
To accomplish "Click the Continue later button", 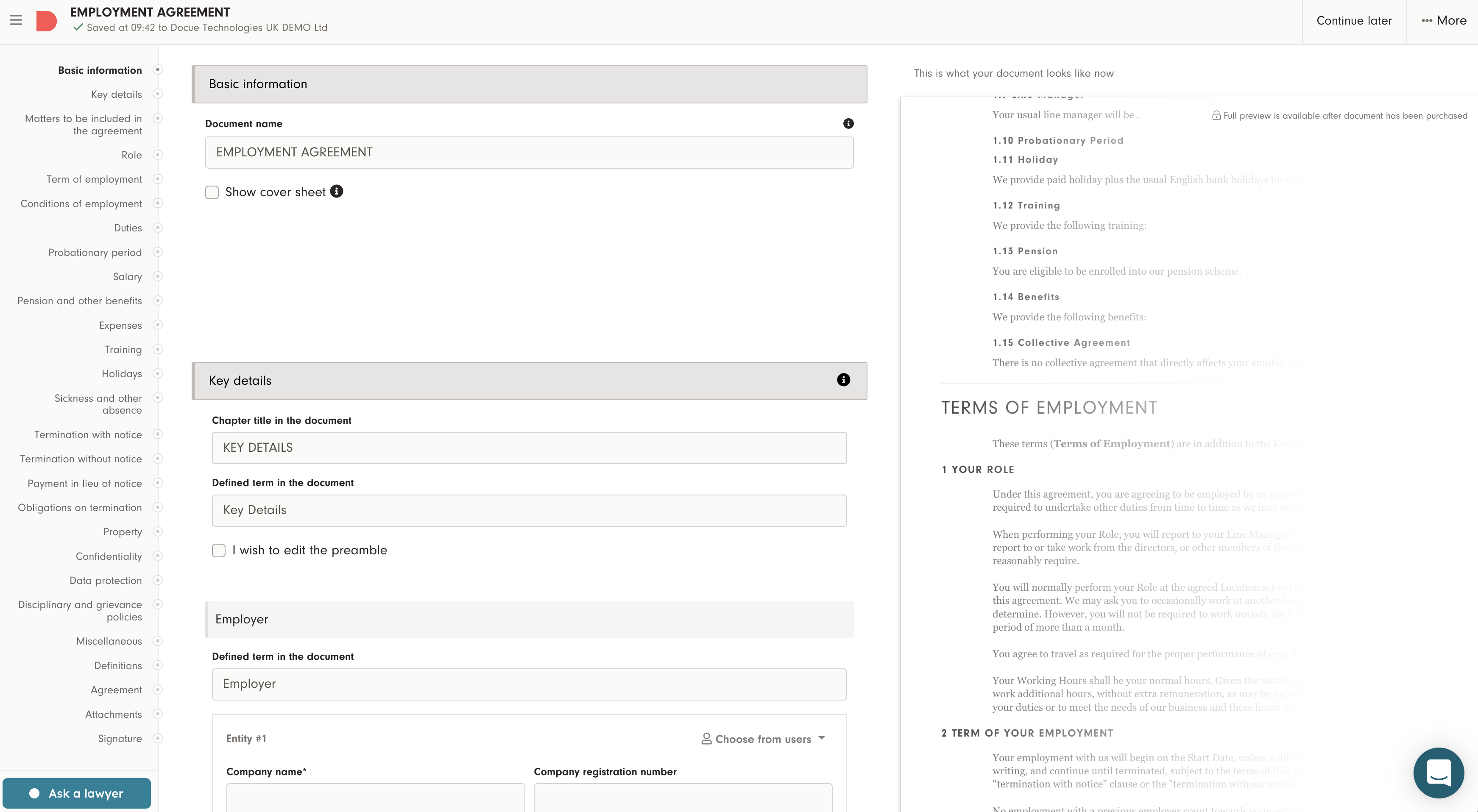I will tap(1354, 20).
